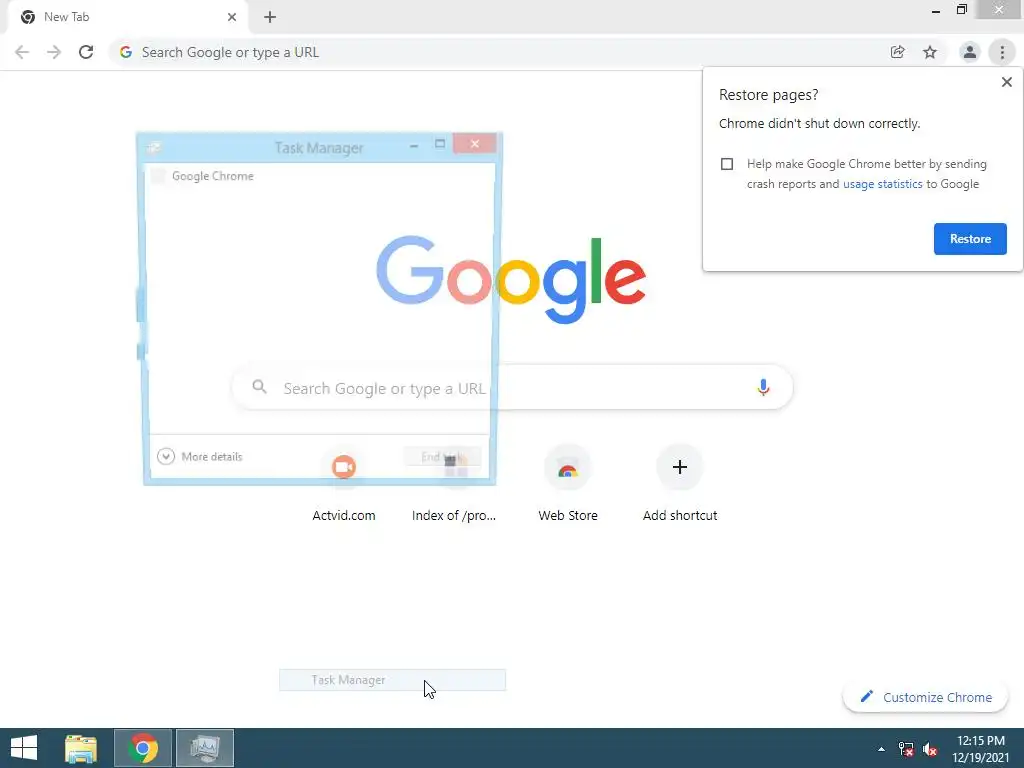The image size is (1024, 768).
Task: Click Customize Chrome button
Action: pos(925,697)
